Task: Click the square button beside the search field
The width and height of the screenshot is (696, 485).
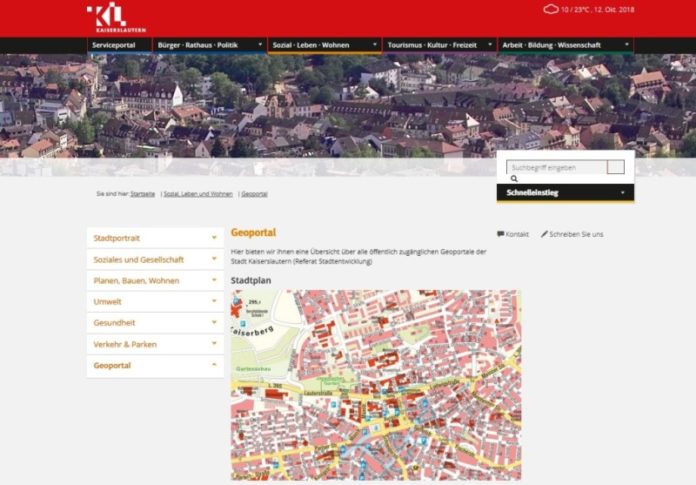Action: pyautogui.click(x=615, y=167)
